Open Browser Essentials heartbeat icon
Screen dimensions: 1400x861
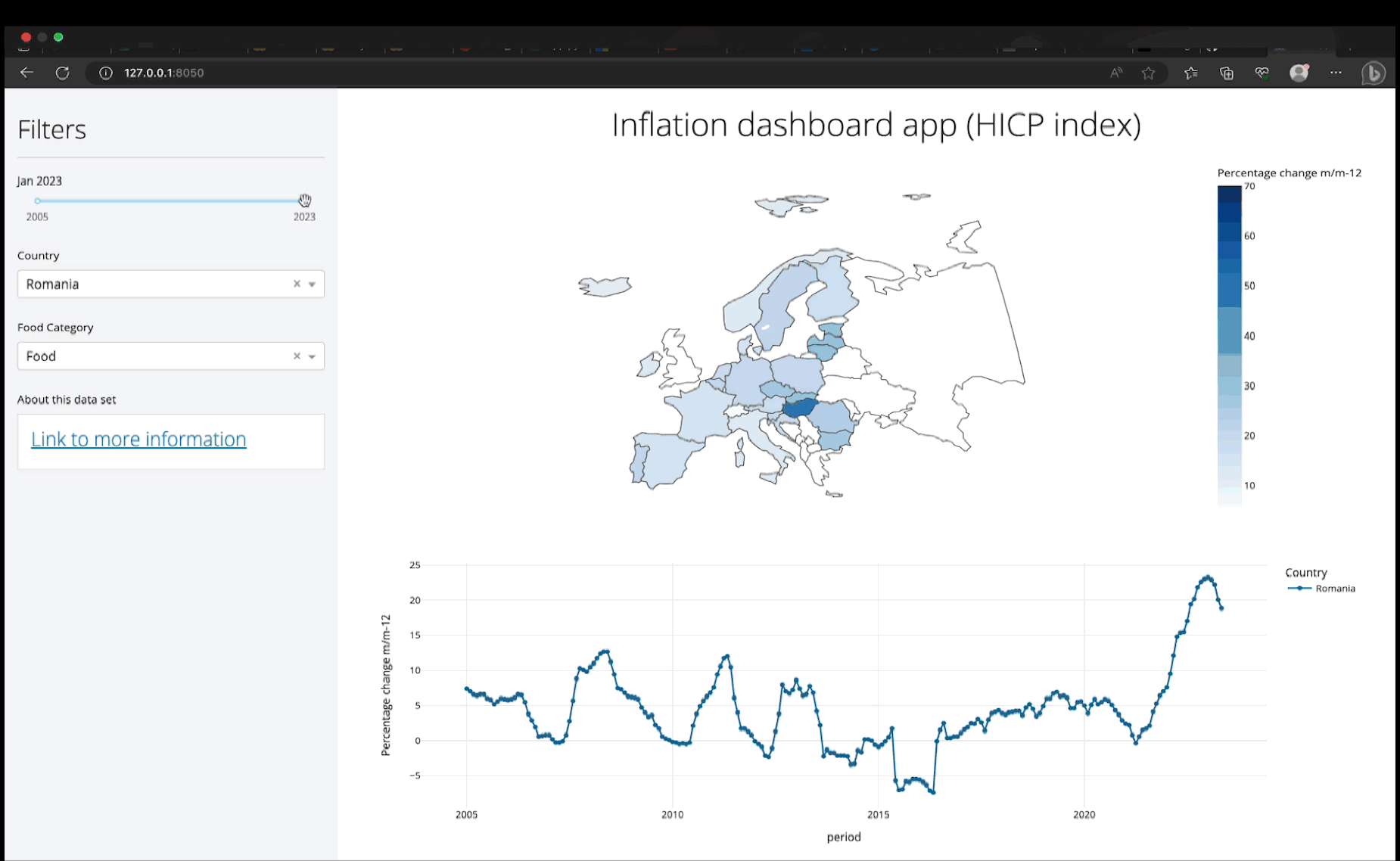click(1262, 73)
